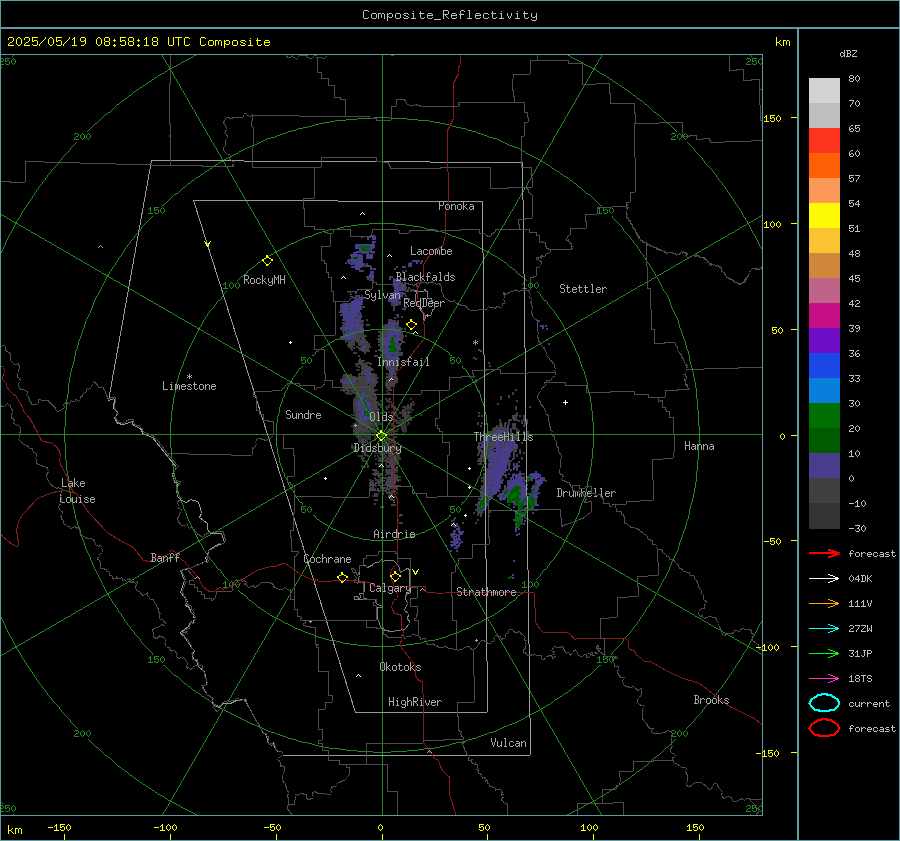This screenshot has width=900, height=841.
Task: Select the Strathmore label
Action: 486,592
